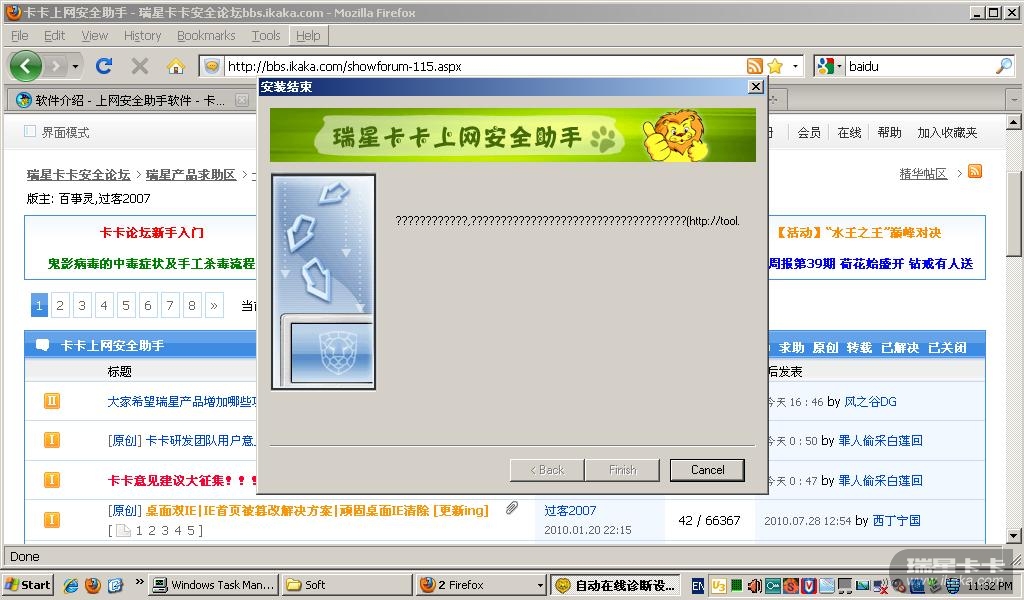Open thread 卡卡意见建议大征集
Viewport: 1024px width, 600px height.
click(x=182, y=481)
